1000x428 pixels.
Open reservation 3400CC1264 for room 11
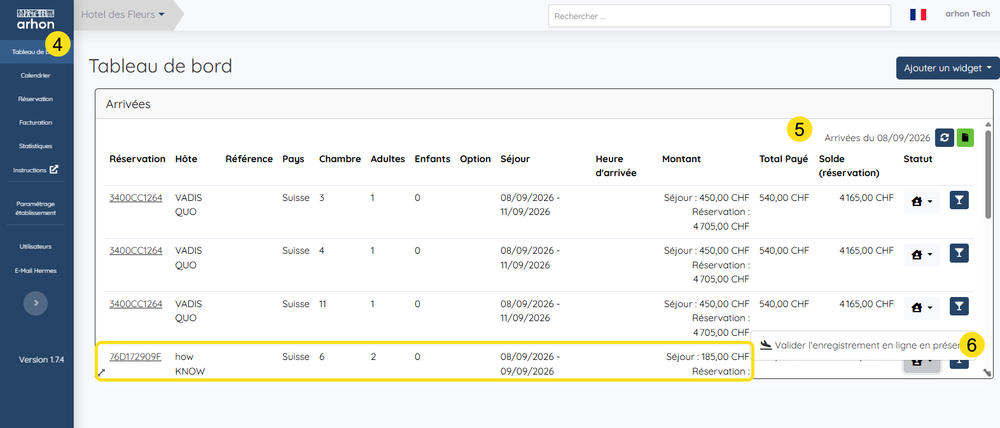[x=136, y=304]
